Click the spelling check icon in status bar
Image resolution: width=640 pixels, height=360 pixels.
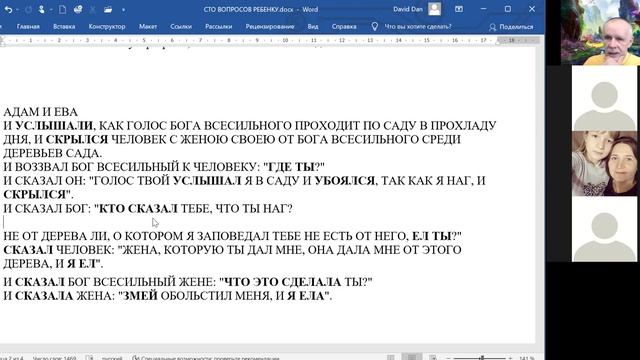tap(89, 358)
